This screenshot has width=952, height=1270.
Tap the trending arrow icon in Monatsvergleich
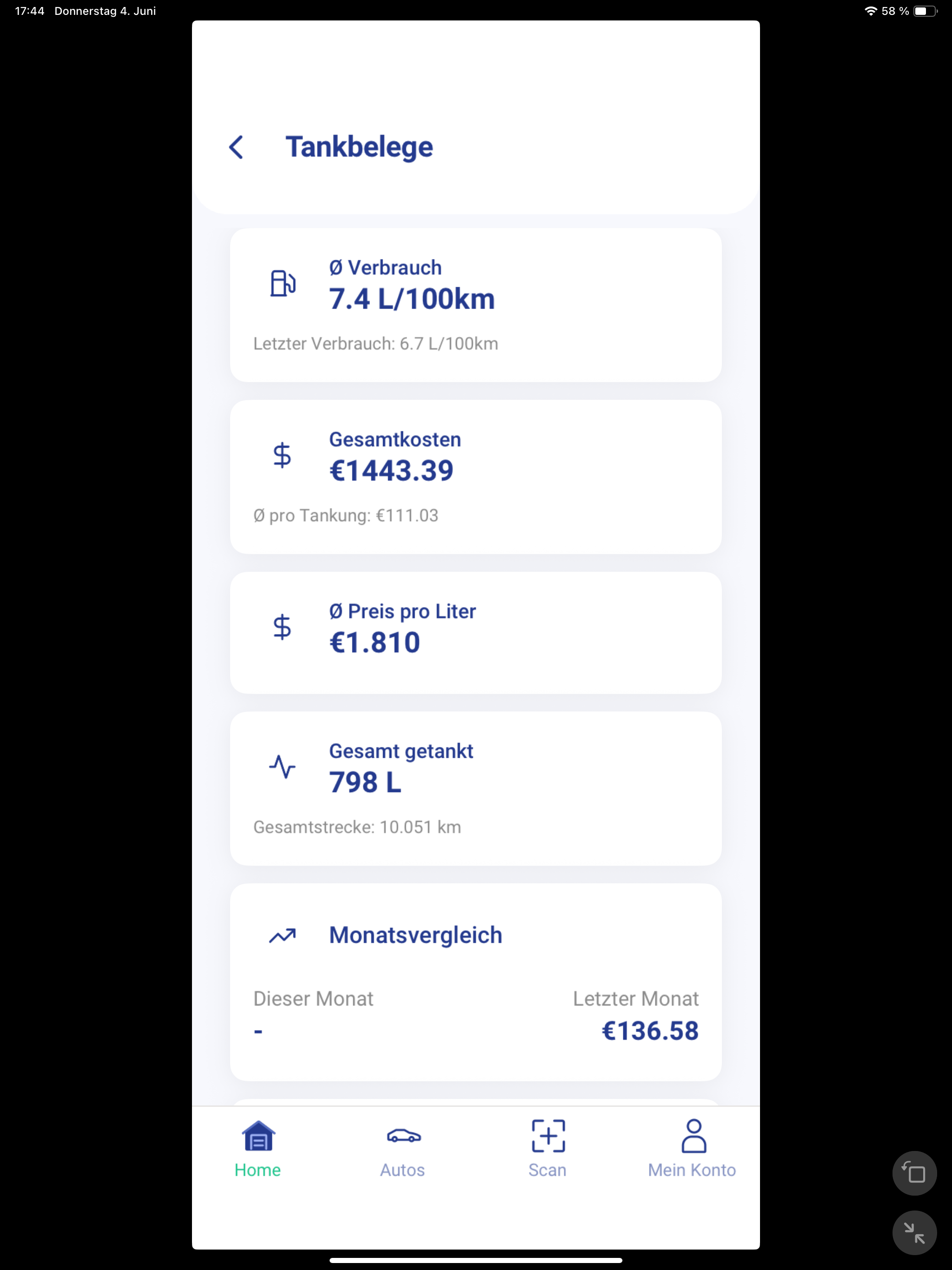(283, 936)
